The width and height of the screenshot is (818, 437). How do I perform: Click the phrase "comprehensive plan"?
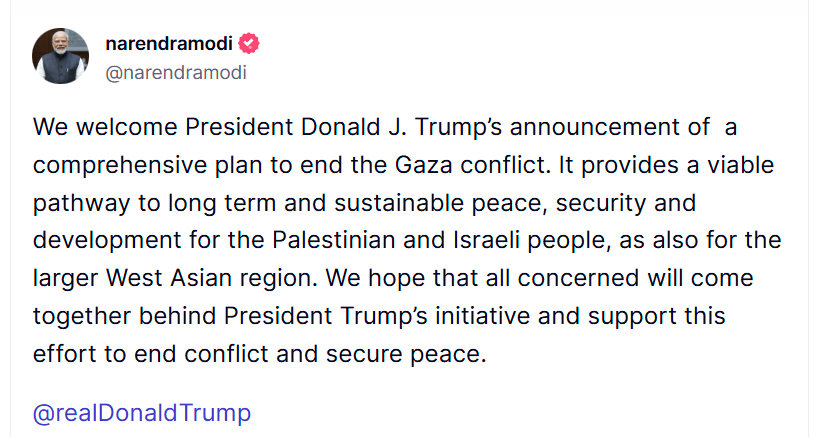point(144,165)
